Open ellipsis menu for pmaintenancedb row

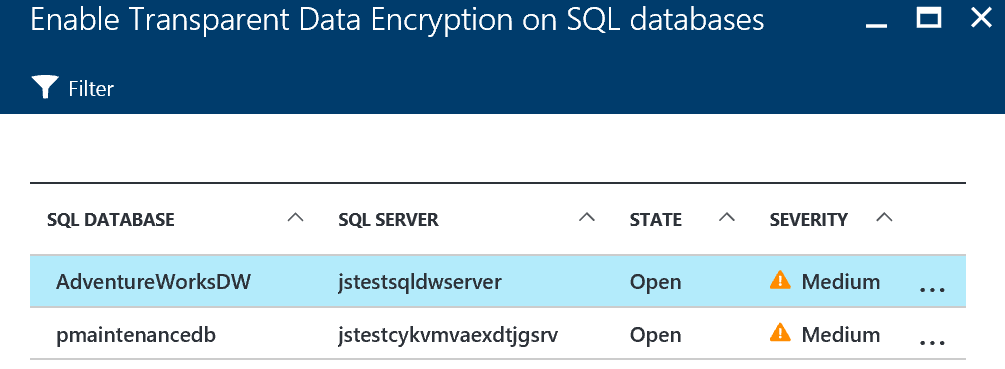[932, 343]
